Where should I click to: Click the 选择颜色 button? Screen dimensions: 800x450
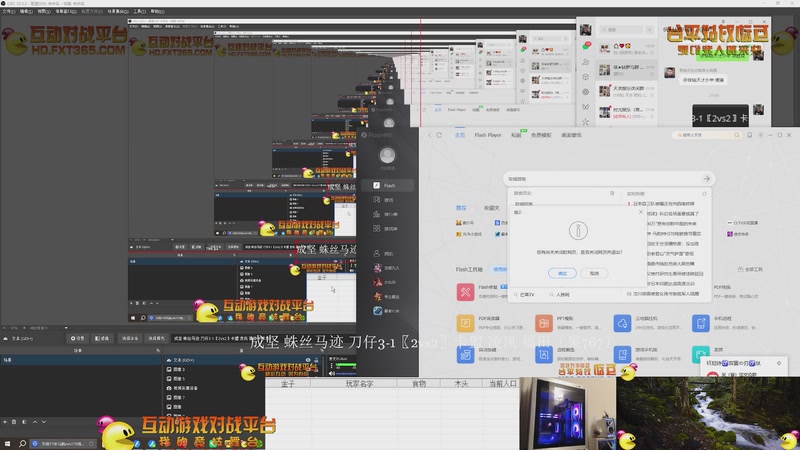[156, 338]
